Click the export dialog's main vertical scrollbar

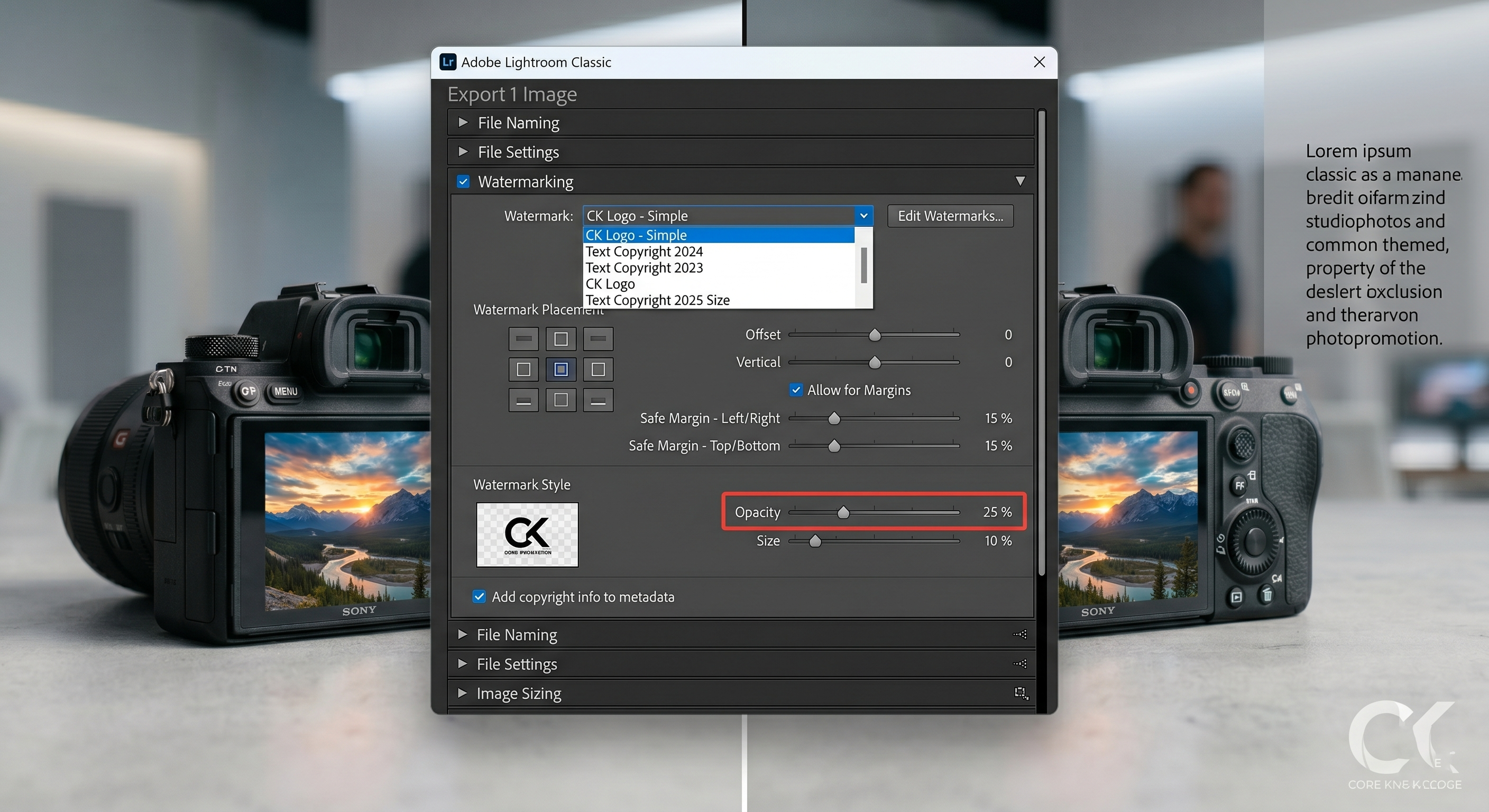coord(1042,344)
